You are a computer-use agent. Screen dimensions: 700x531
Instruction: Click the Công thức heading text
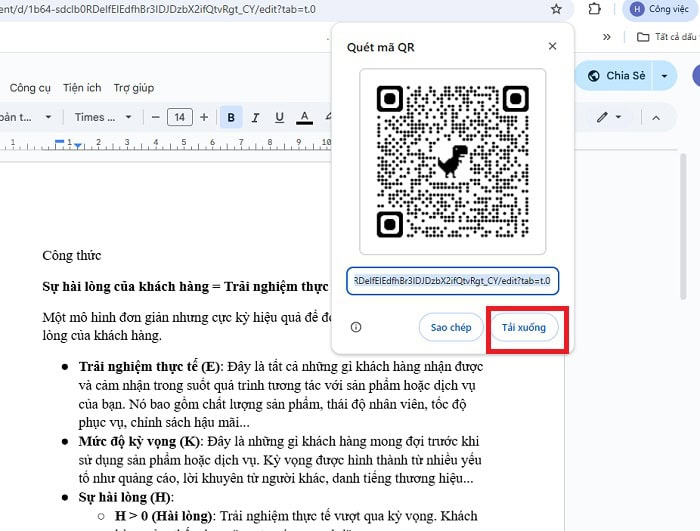coord(72,255)
